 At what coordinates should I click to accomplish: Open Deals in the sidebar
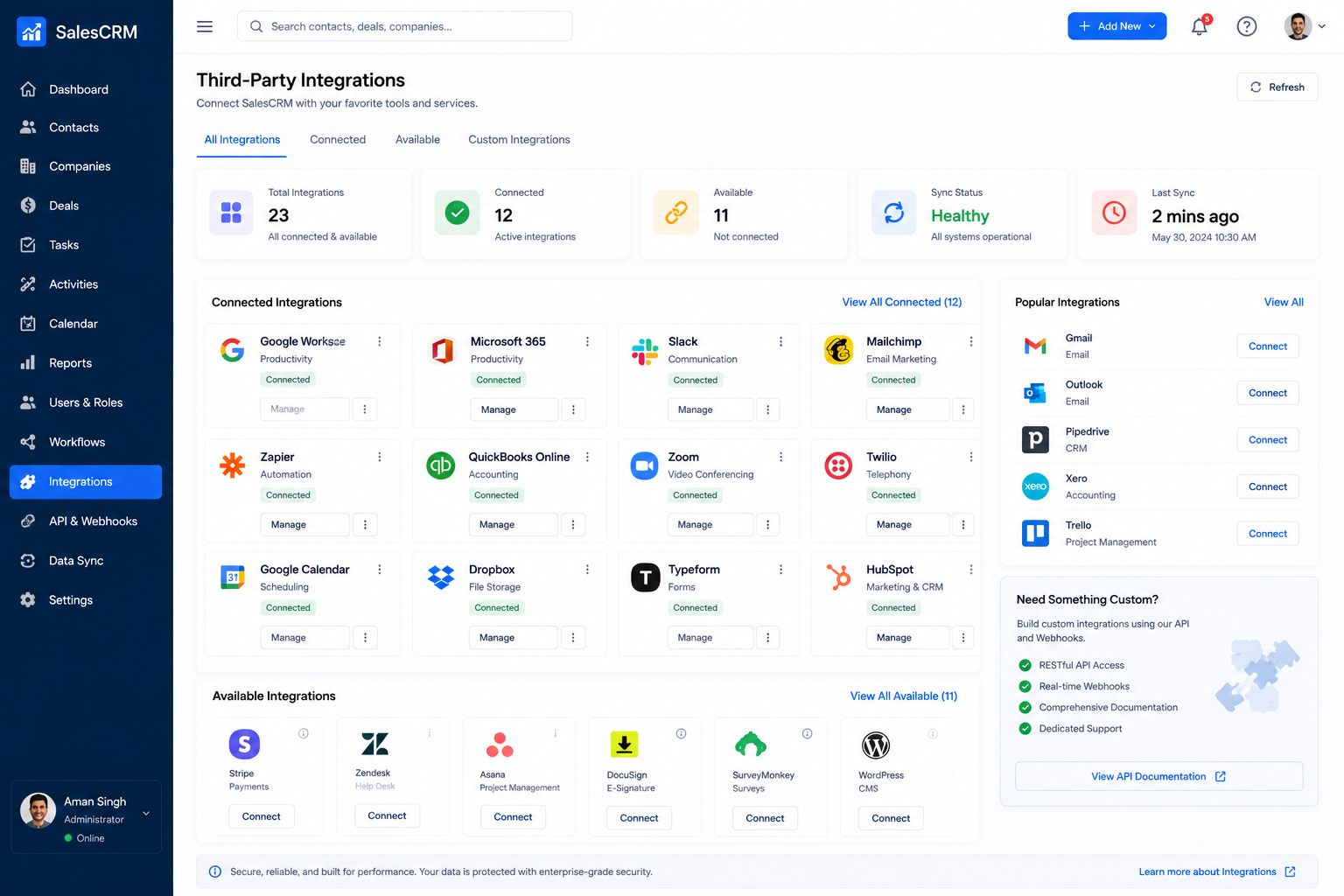86,206
